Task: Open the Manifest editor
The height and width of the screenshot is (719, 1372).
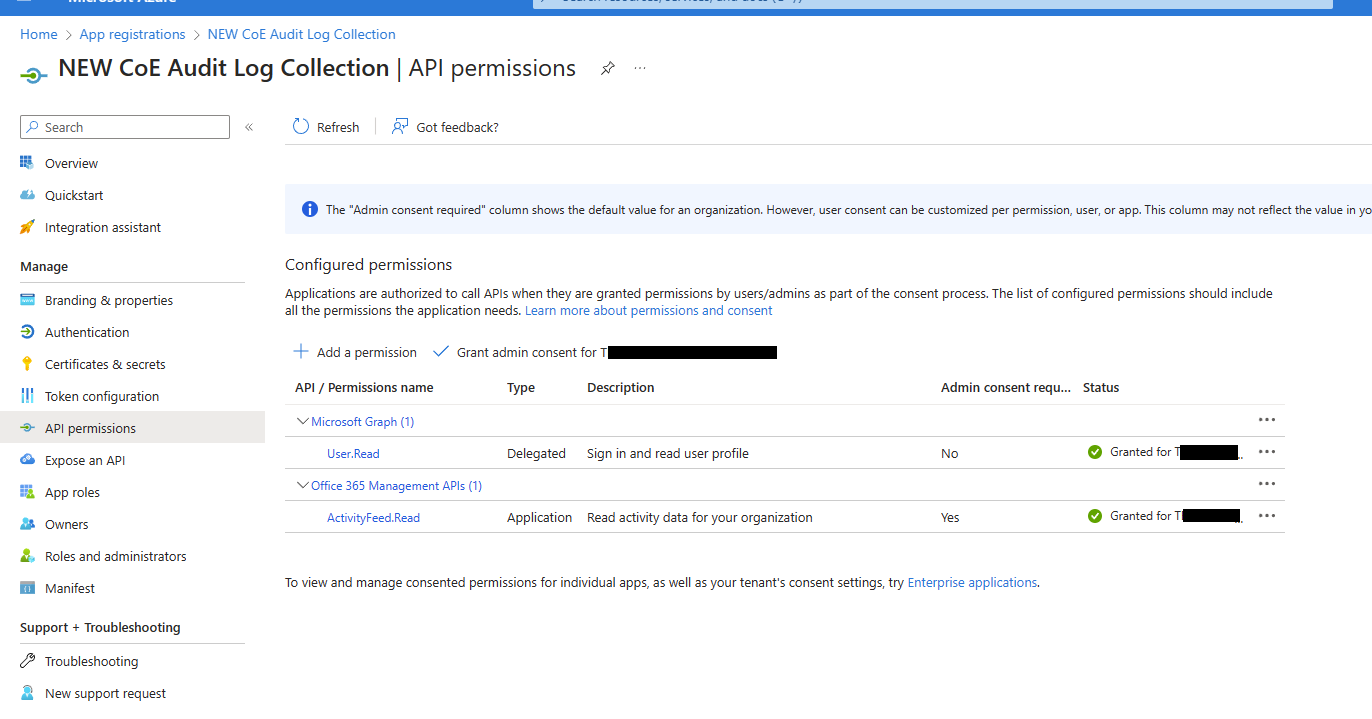Action: (70, 587)
